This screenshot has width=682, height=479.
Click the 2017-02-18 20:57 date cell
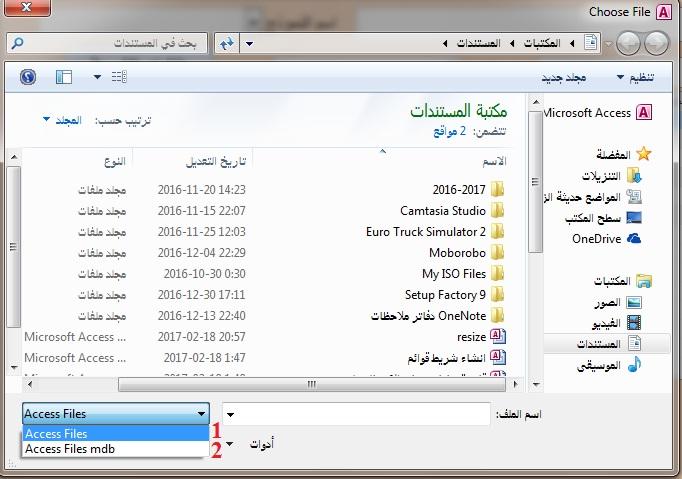pyautogui.click(x=201, y=337)
